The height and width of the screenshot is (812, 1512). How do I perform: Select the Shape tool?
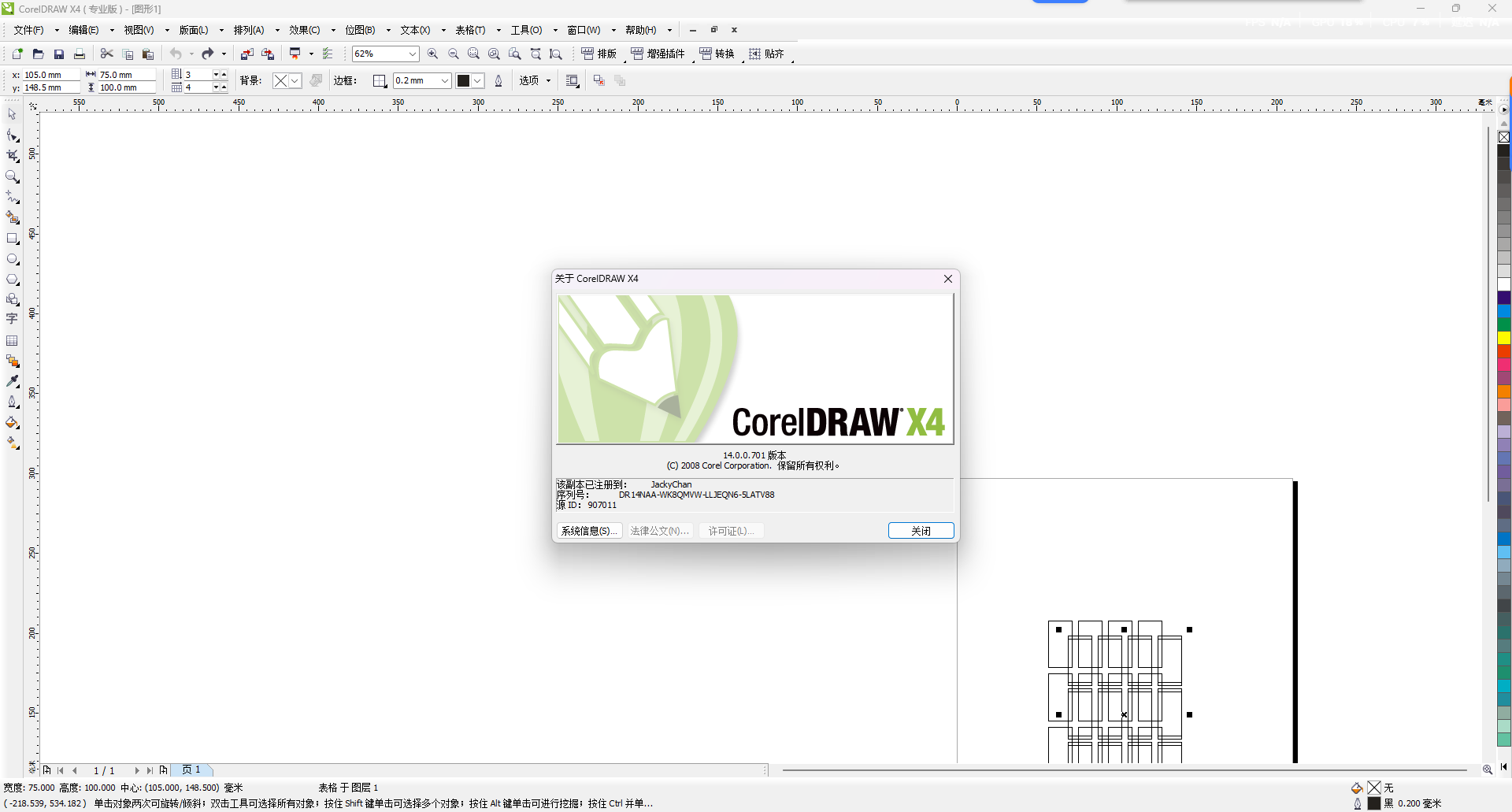click(x=13, y=135)
